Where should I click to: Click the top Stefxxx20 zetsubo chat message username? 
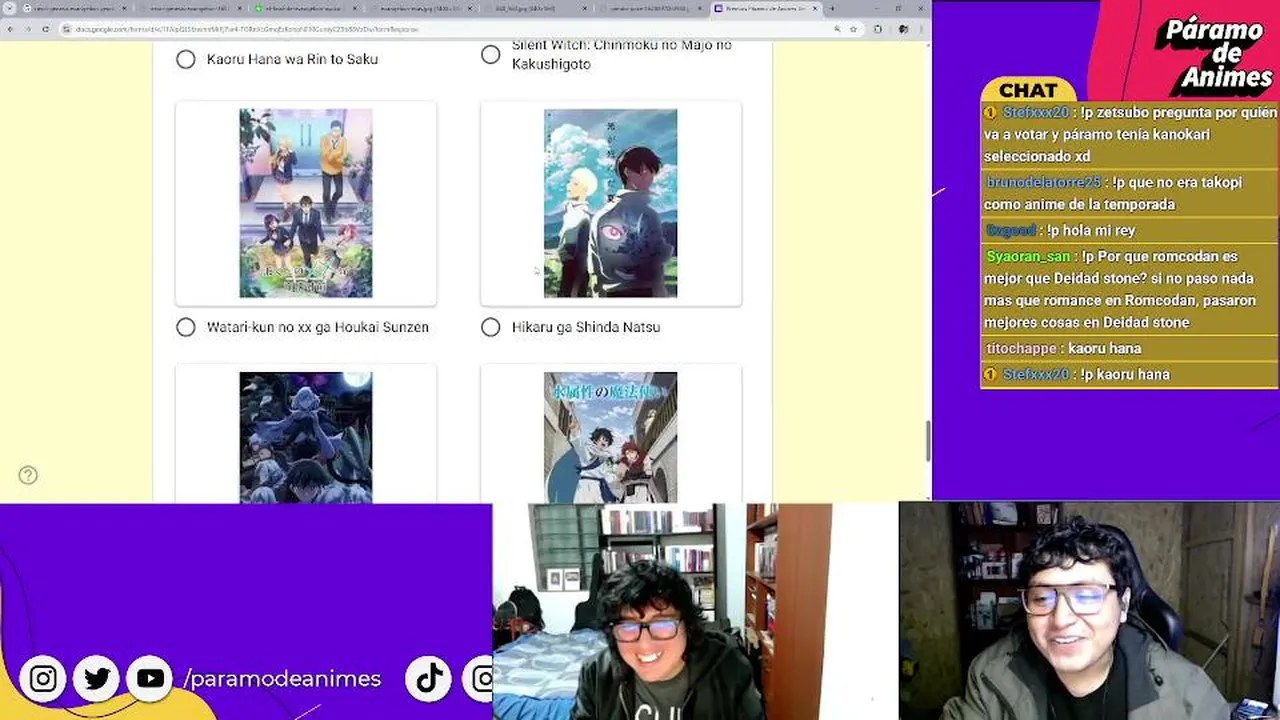pos(1036,113)
